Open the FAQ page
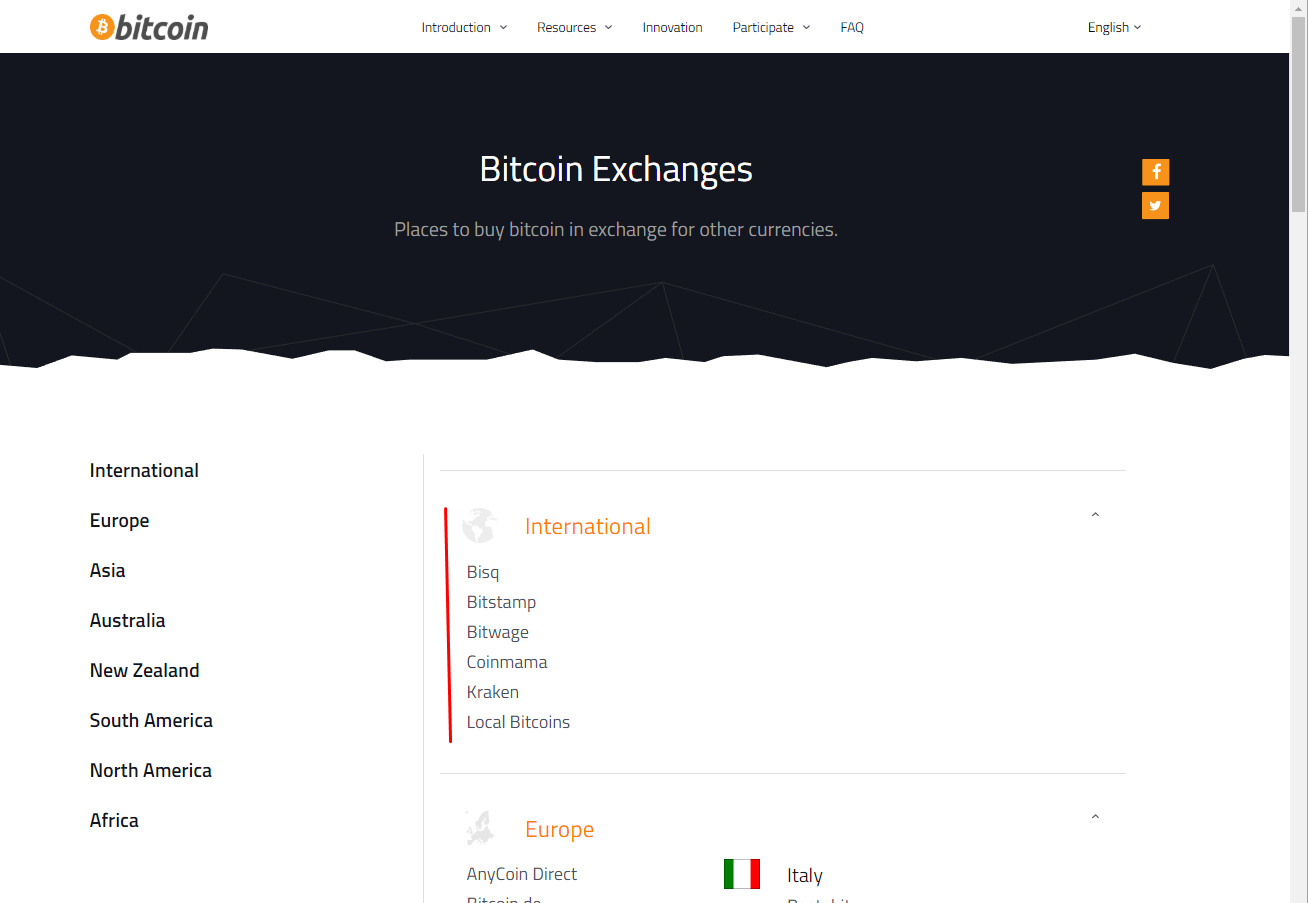The image size is (1308, 903). point(852,27)
